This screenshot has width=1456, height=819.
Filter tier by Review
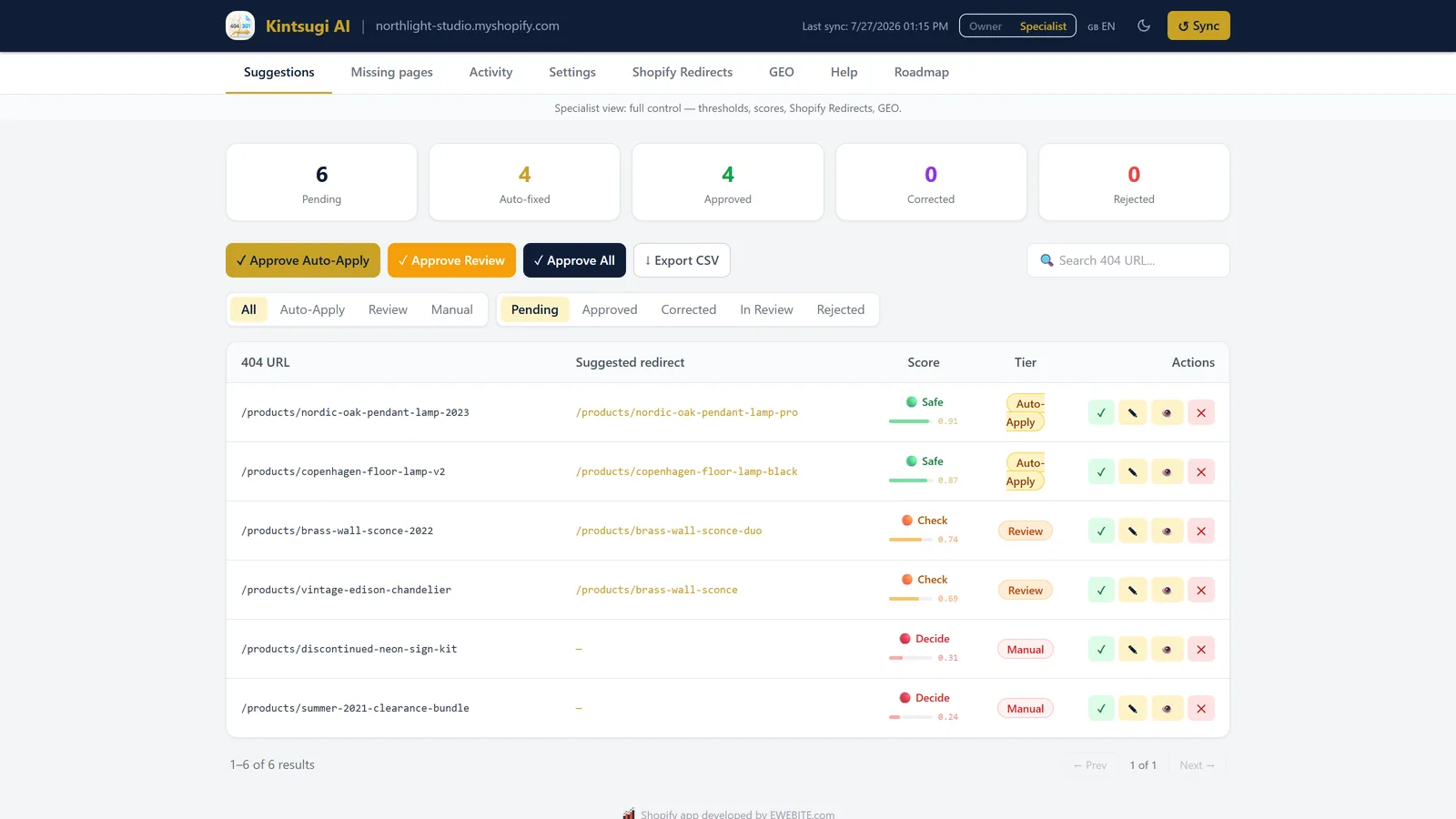click(388, 309)
